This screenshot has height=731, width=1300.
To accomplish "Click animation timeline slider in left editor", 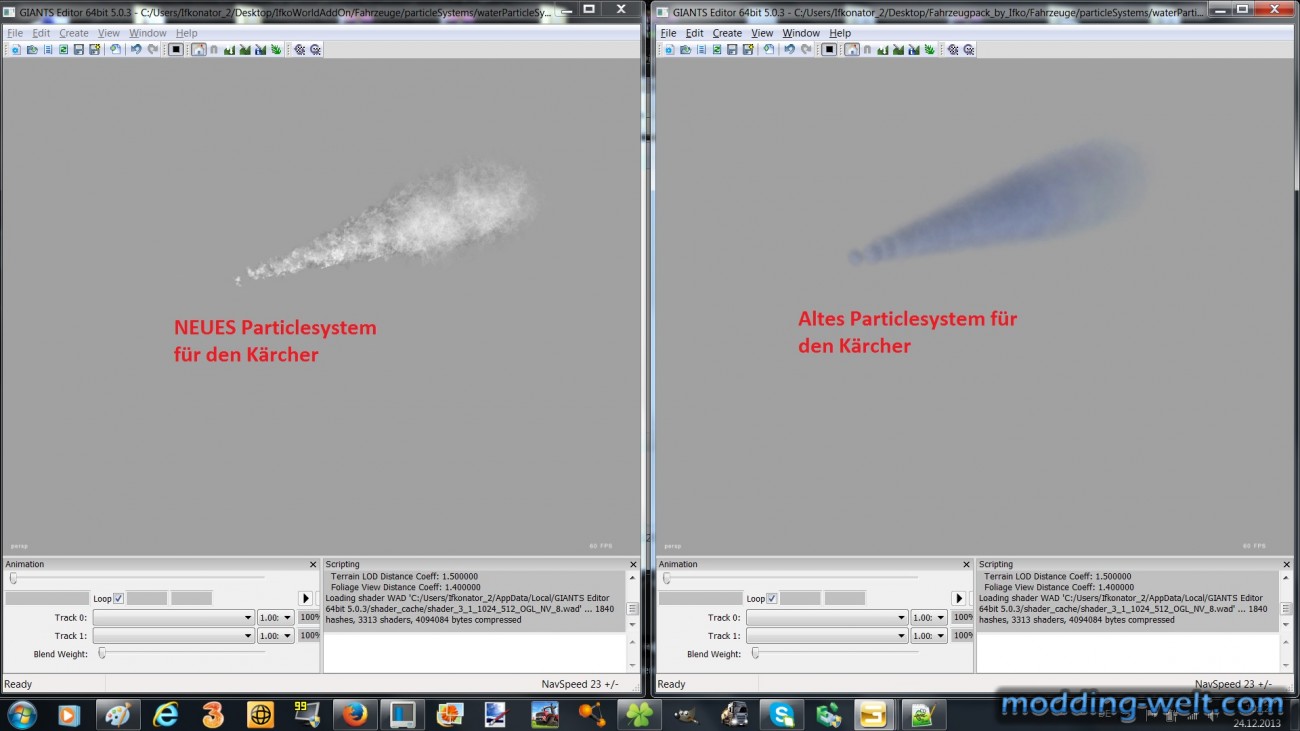I will 137,577.
